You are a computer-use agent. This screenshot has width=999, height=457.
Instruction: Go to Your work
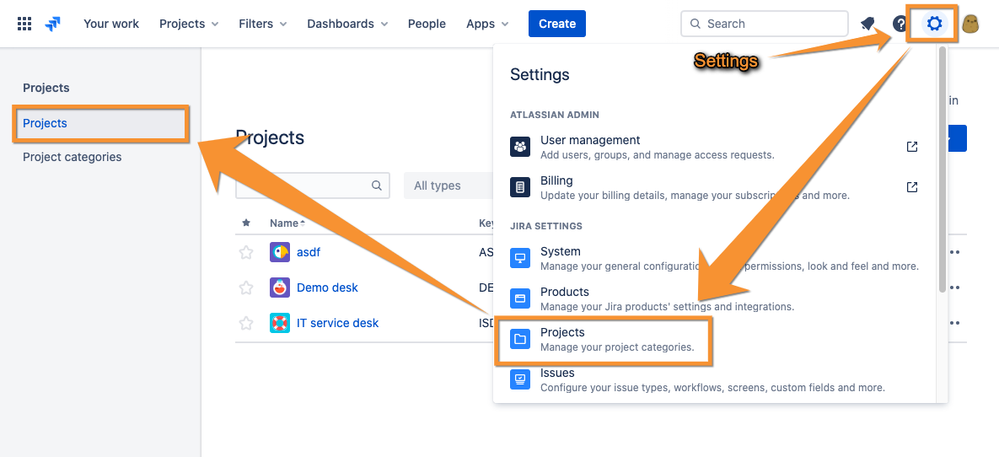click(111, 24)
